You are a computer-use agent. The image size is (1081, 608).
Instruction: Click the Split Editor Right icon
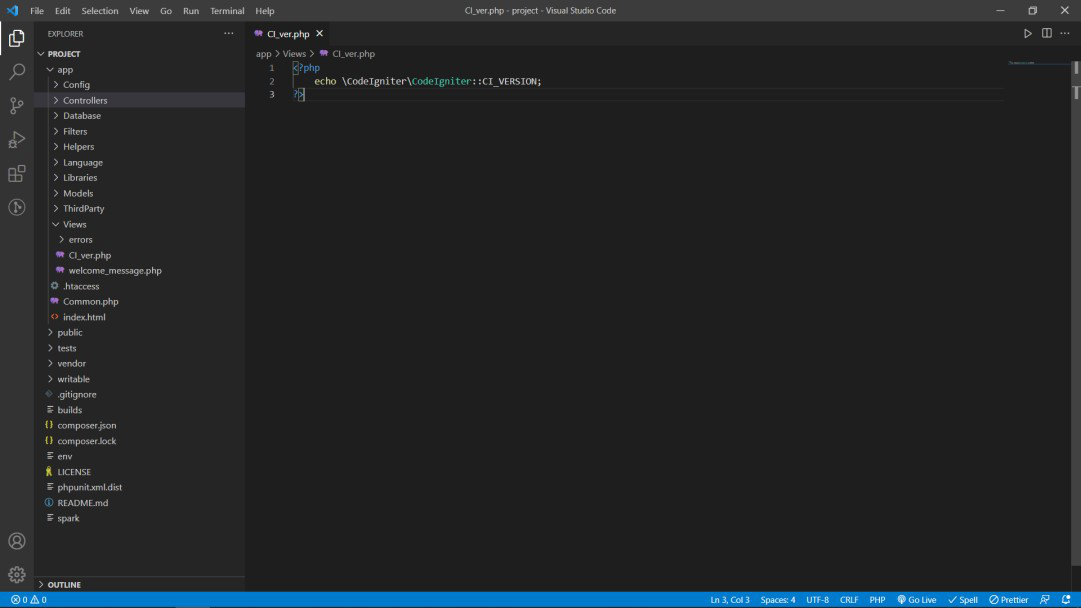[x=1047, y=33]
